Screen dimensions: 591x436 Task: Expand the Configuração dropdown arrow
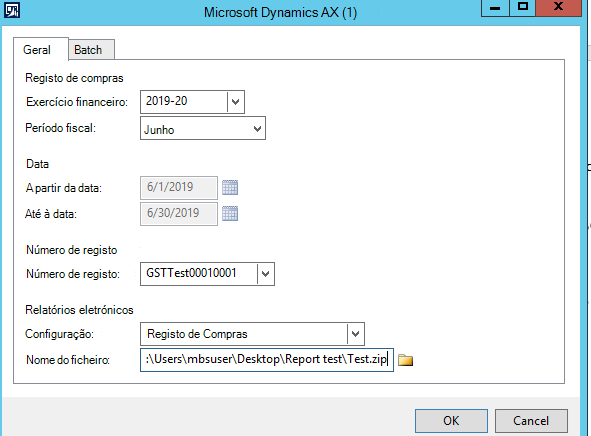click(355, 334)
